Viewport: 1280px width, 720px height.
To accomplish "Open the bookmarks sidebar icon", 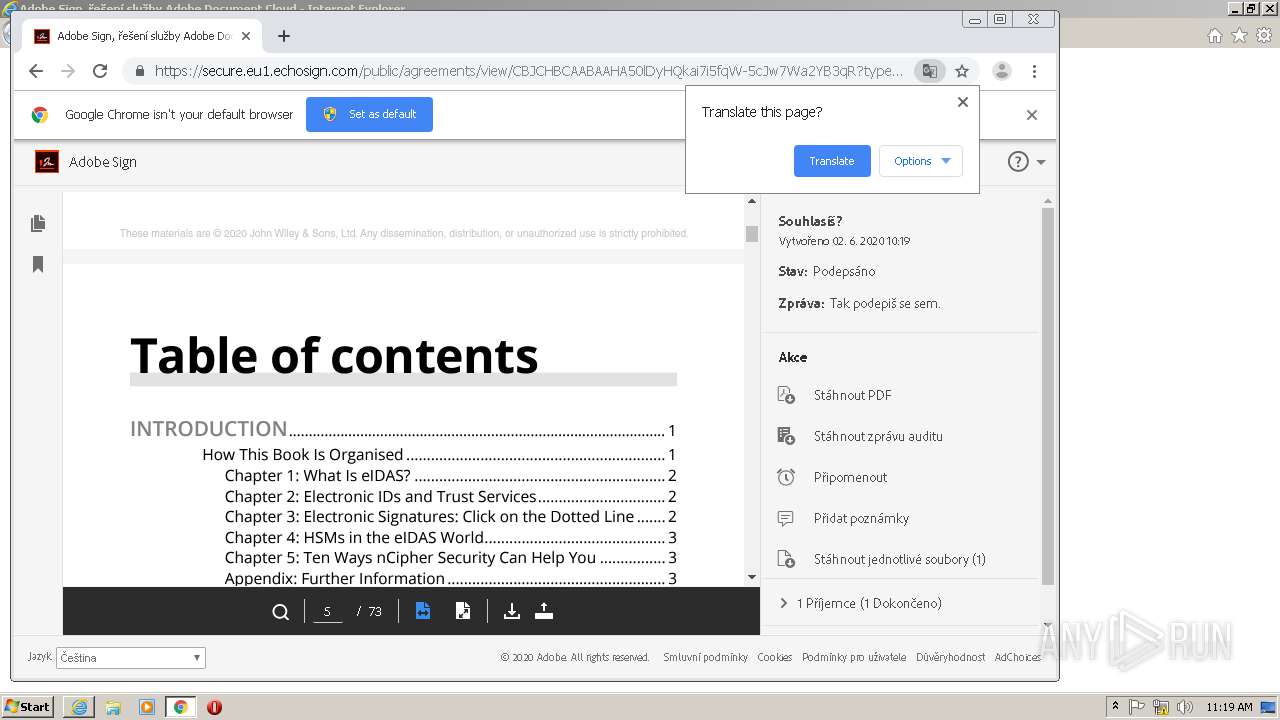I will pyautogui.click(x=38, y=264).
